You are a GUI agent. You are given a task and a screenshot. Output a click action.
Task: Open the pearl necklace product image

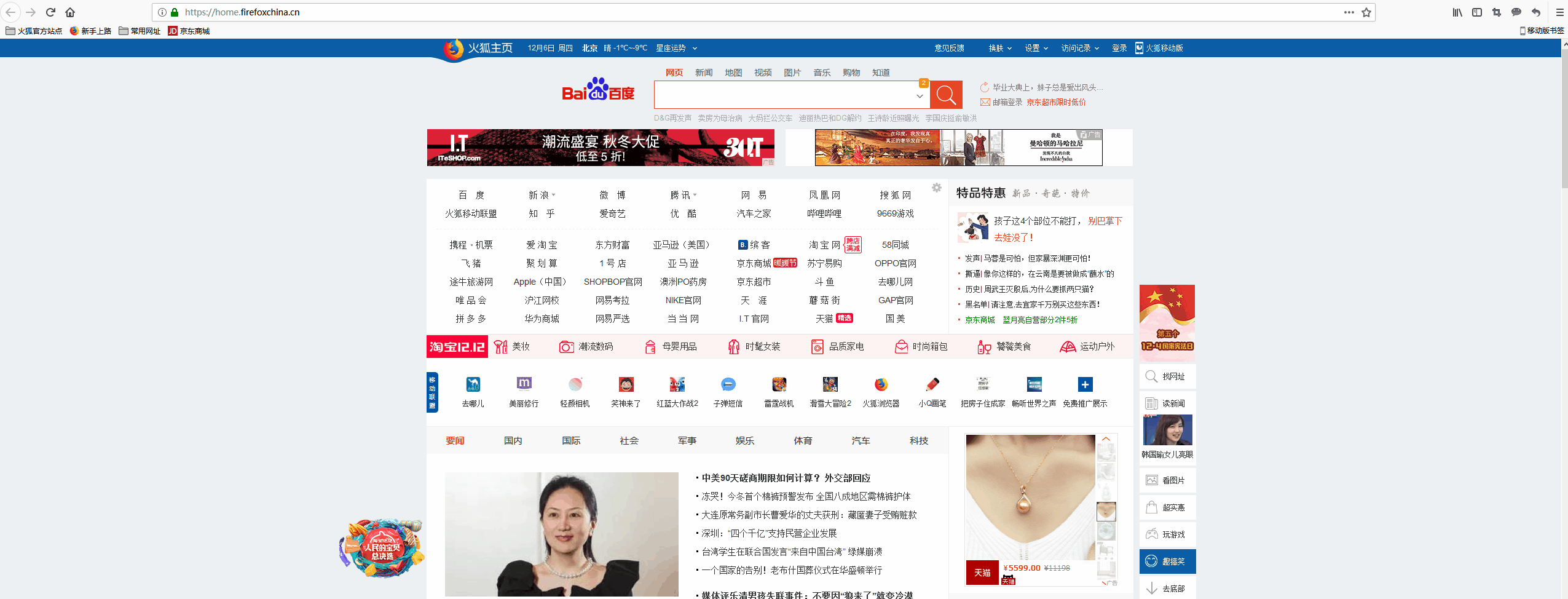1030,497
